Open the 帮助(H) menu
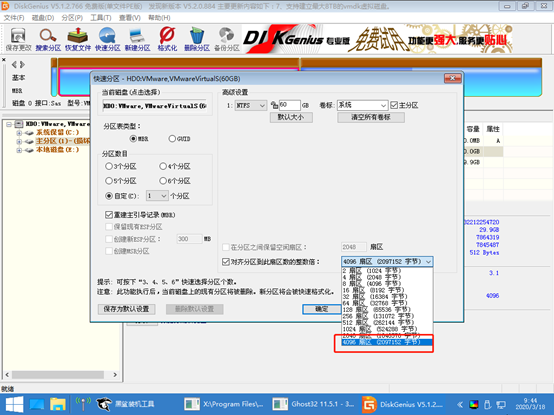Viewport: 554px width, 415px height. coord(159,18)
